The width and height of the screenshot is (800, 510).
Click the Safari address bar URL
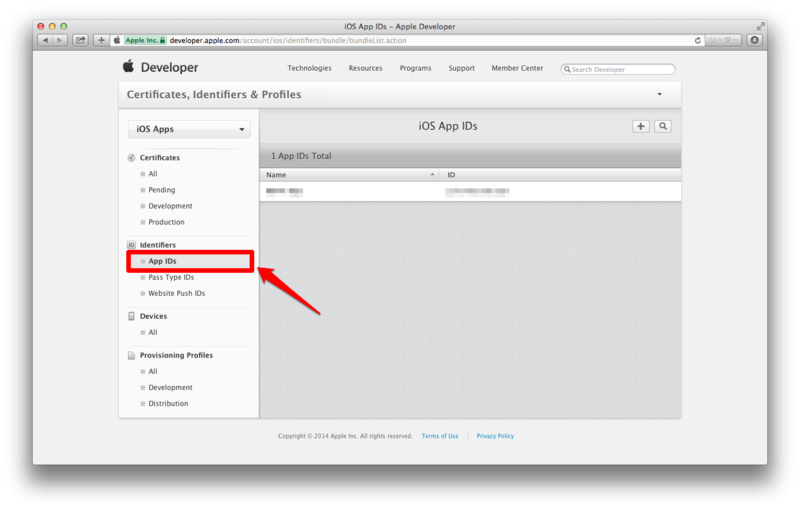coord(288,40)
